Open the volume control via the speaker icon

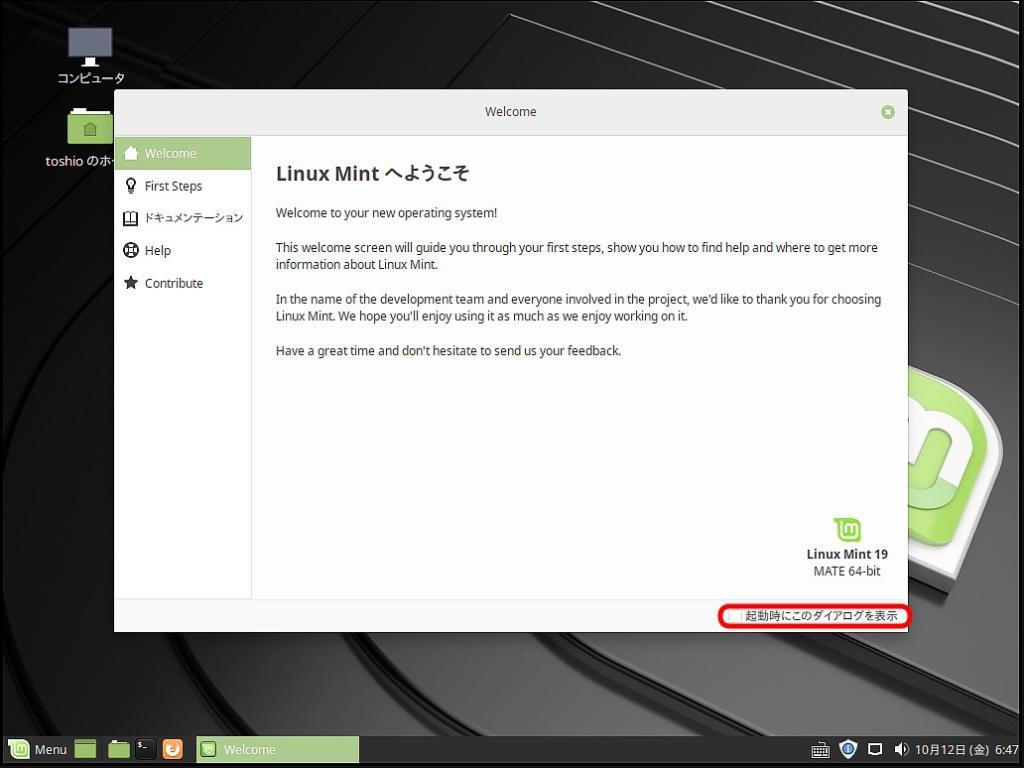902,749
